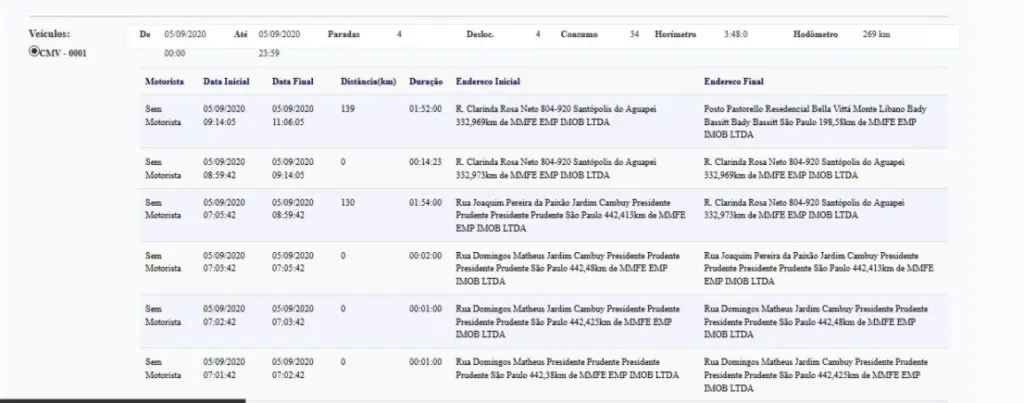Click the Motorista column header
The image size is (1024, 403).
coord(164,82)
